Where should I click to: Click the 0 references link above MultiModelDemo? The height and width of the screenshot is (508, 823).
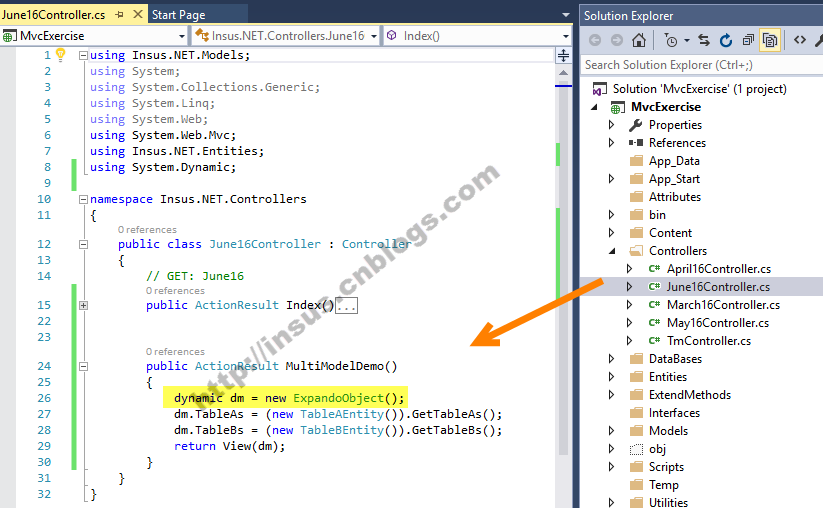pyautogui.click(x=175, y=352)
